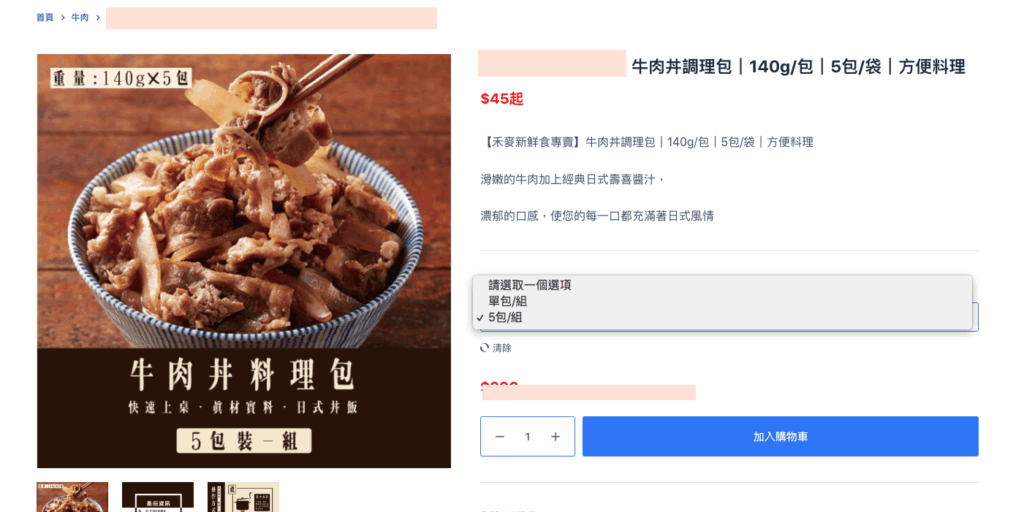Open the main beef bowl product image
The height and width of the screenshot is (512, 1024).
244,261
